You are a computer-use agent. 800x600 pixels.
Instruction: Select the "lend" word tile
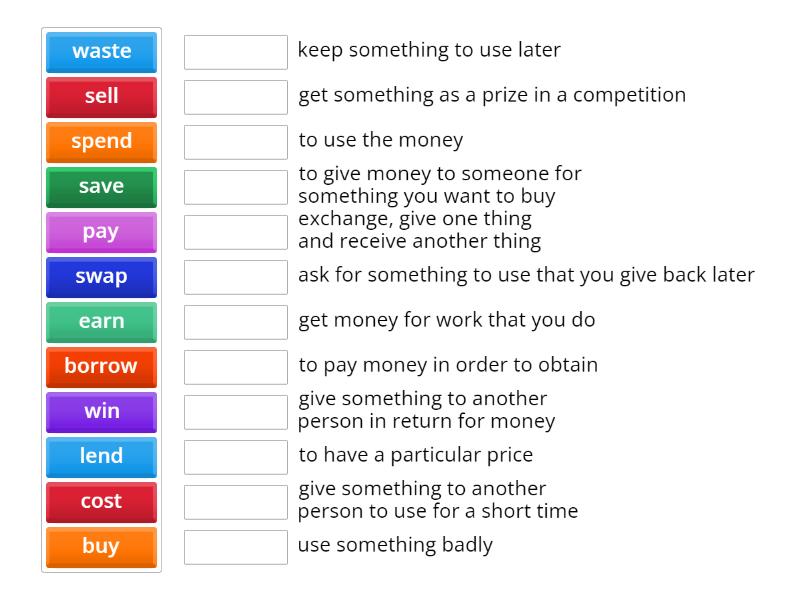100,457
